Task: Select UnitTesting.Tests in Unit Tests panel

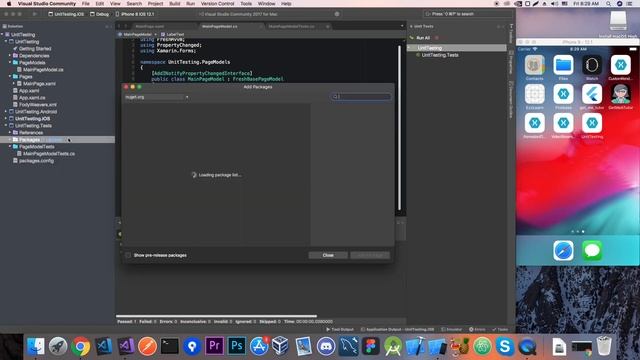Action: 440,55
